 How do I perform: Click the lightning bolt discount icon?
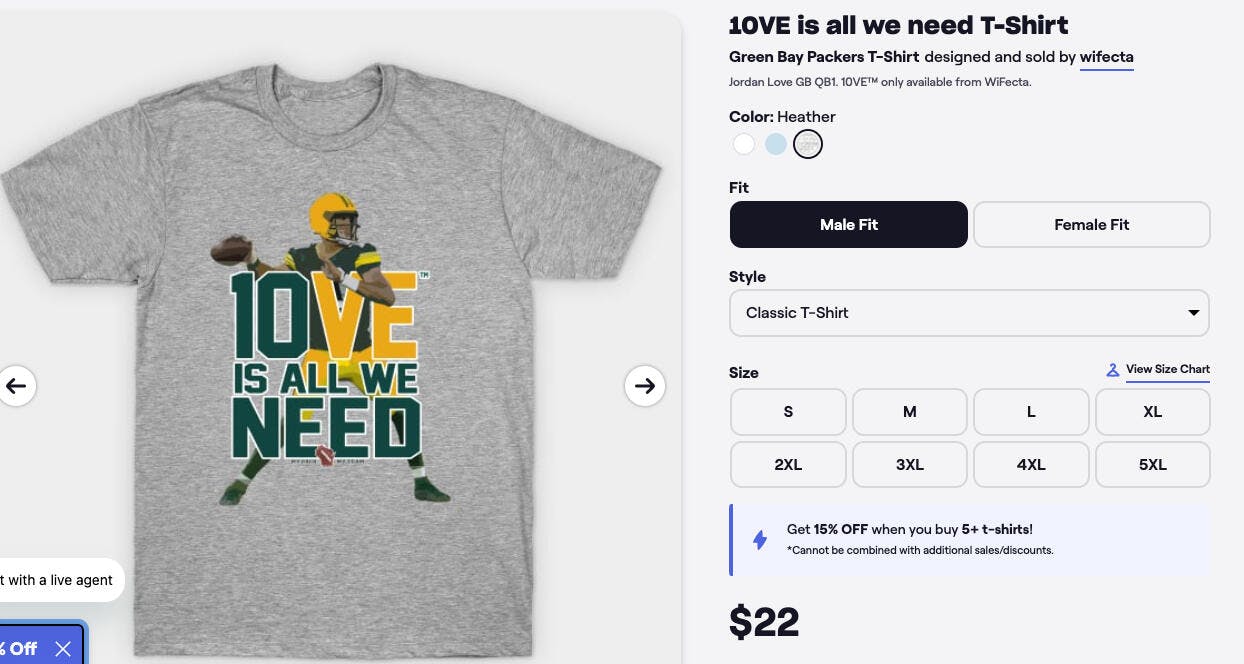[760, 540]
